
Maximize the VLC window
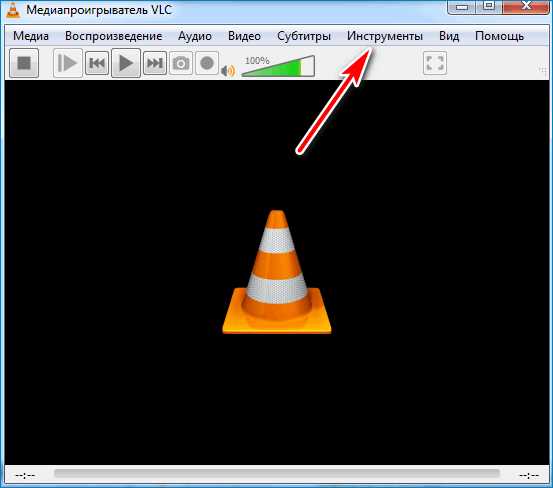pos(489,6)
